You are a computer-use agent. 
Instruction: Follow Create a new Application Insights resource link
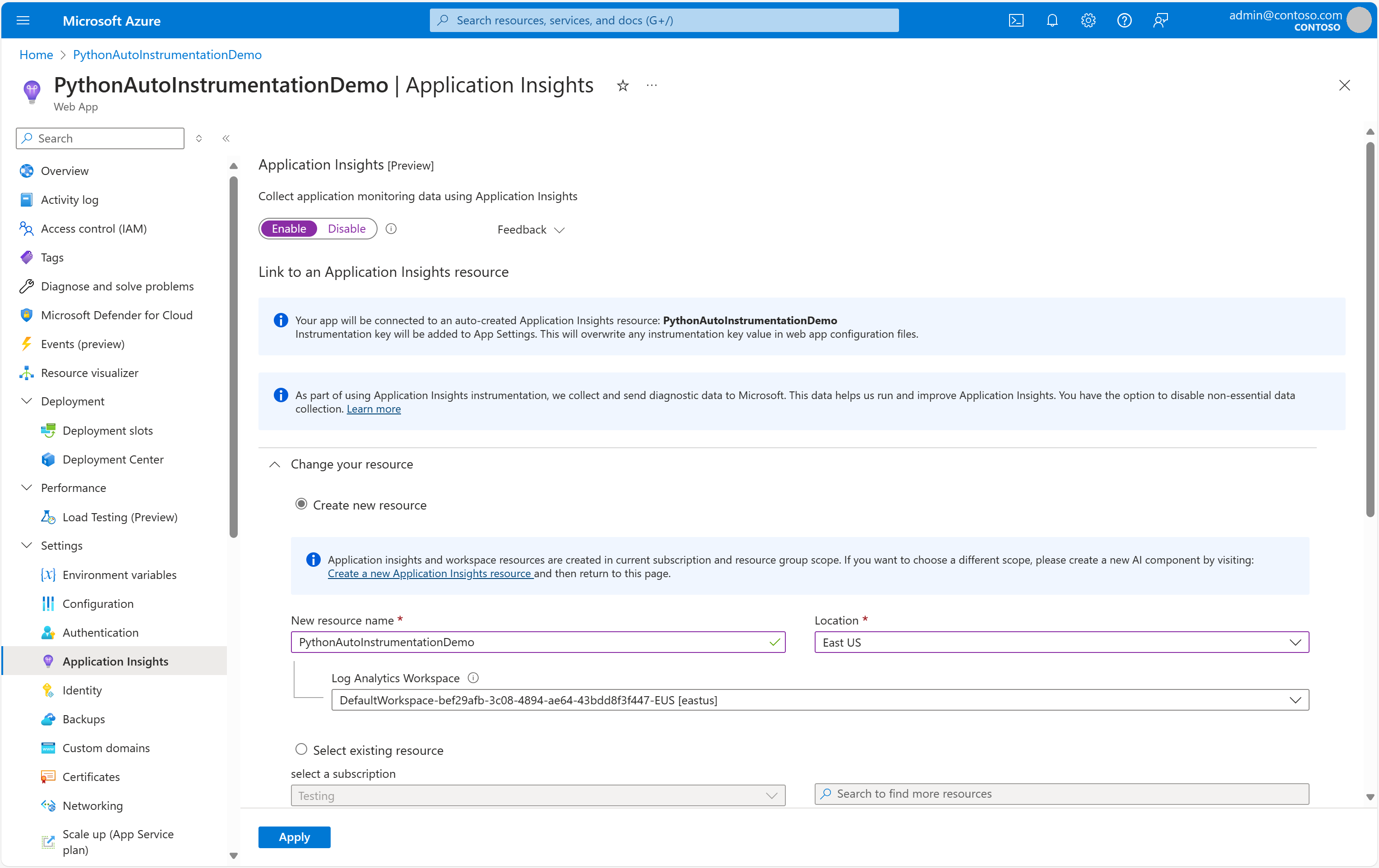click(429, 574)
